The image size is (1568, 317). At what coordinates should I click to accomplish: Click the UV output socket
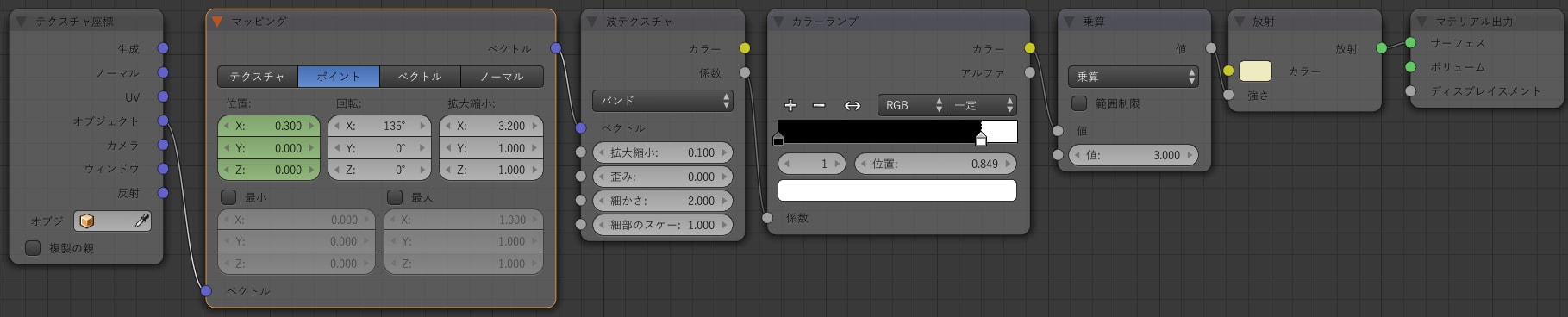click(x=163, y=96)
